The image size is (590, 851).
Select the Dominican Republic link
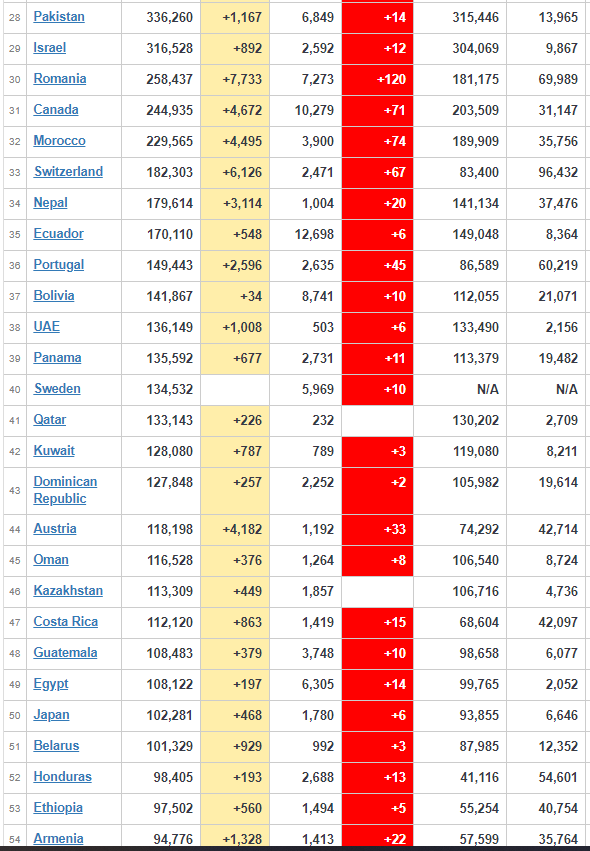click(x=65, y=490)
